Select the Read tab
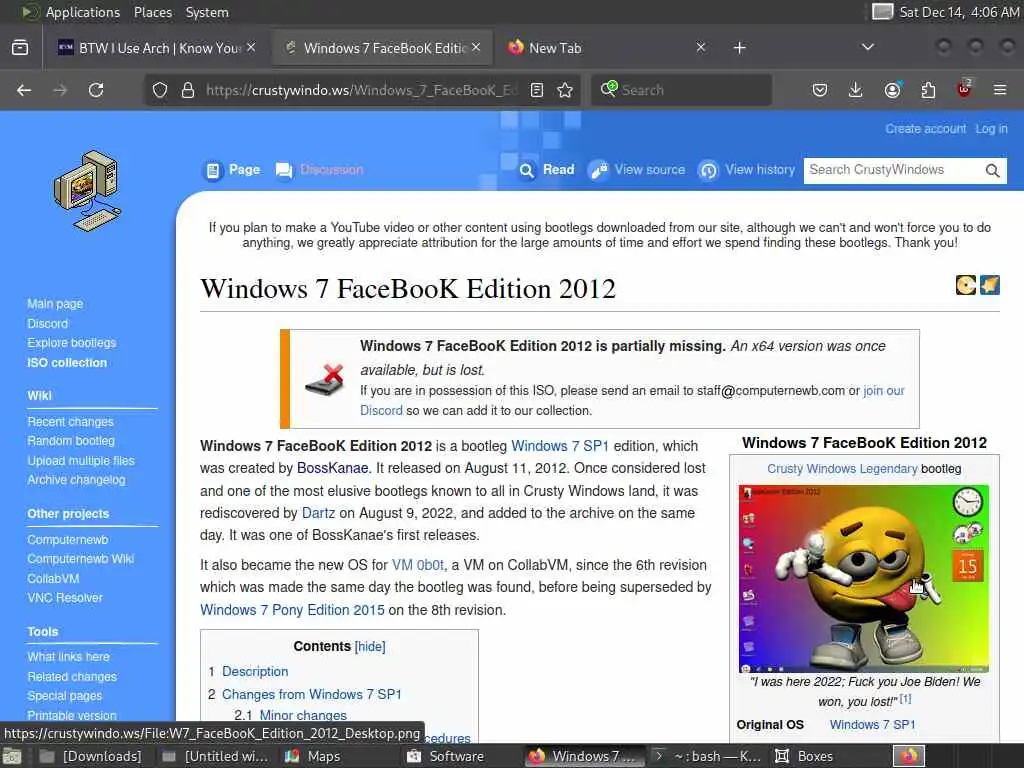1024x768 pixels. 547,170
